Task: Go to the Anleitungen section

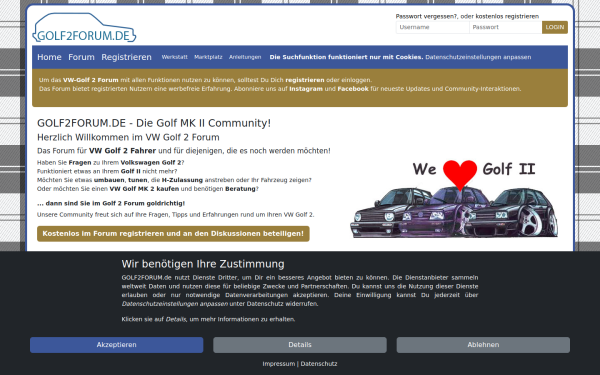Action: 245,57
